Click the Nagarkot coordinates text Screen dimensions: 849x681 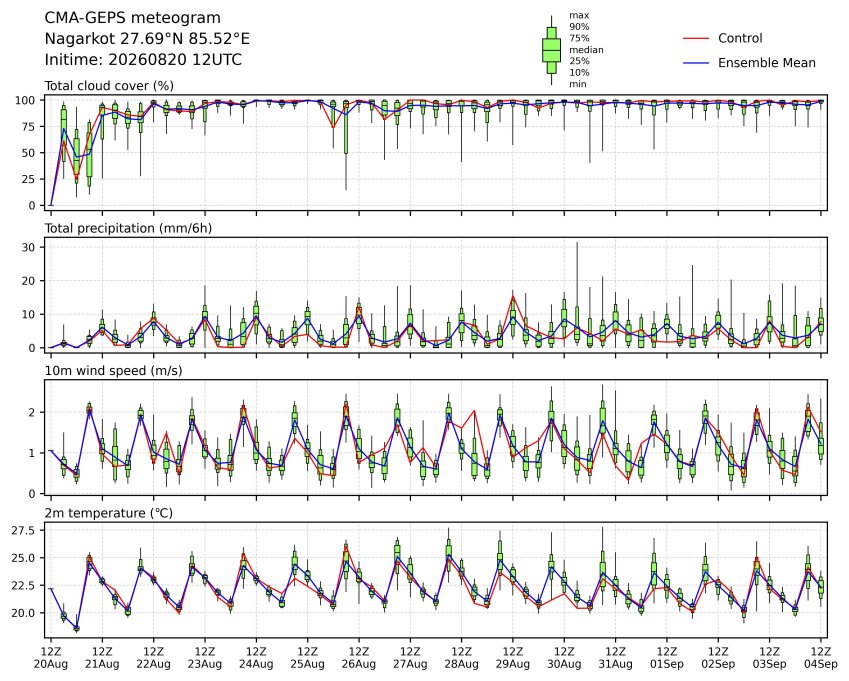tap(147, 39)
